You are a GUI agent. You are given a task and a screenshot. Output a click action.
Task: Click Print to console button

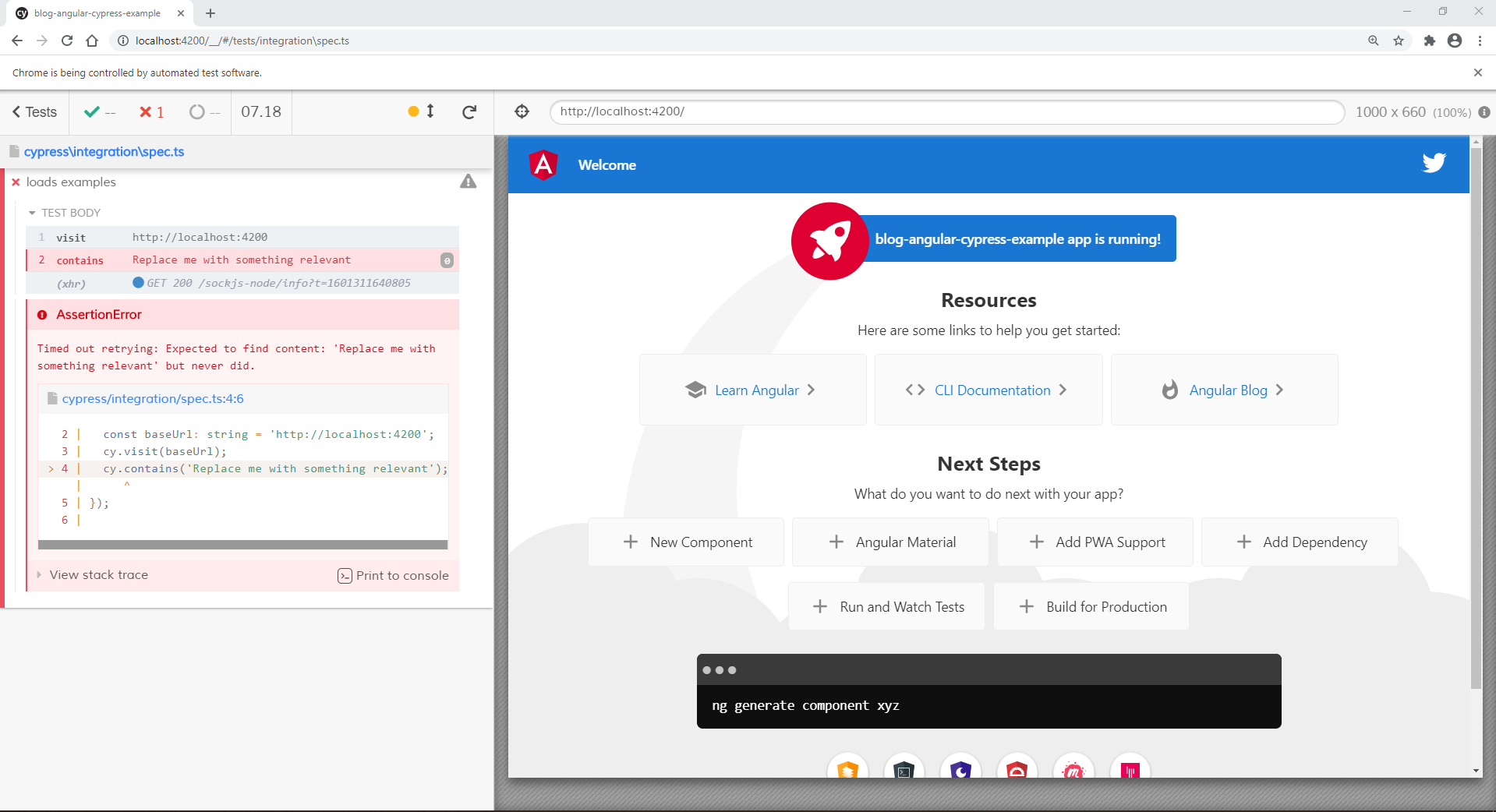point(393,575)
